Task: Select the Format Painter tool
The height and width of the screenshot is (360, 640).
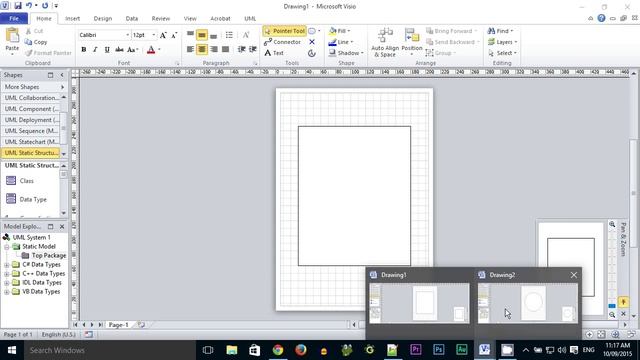Action: [x=48, y=53]
